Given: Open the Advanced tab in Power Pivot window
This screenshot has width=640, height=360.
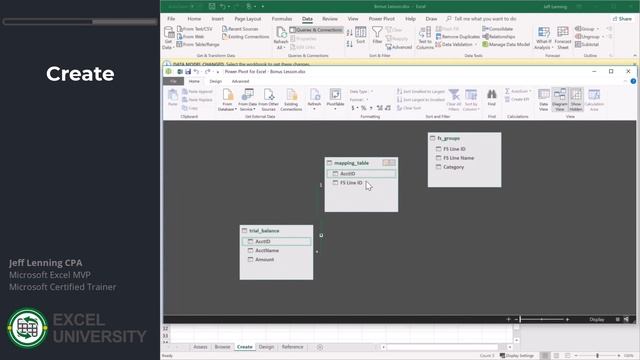Looking at the screenshot, I should pyautogui.click(x=240, y=81).
